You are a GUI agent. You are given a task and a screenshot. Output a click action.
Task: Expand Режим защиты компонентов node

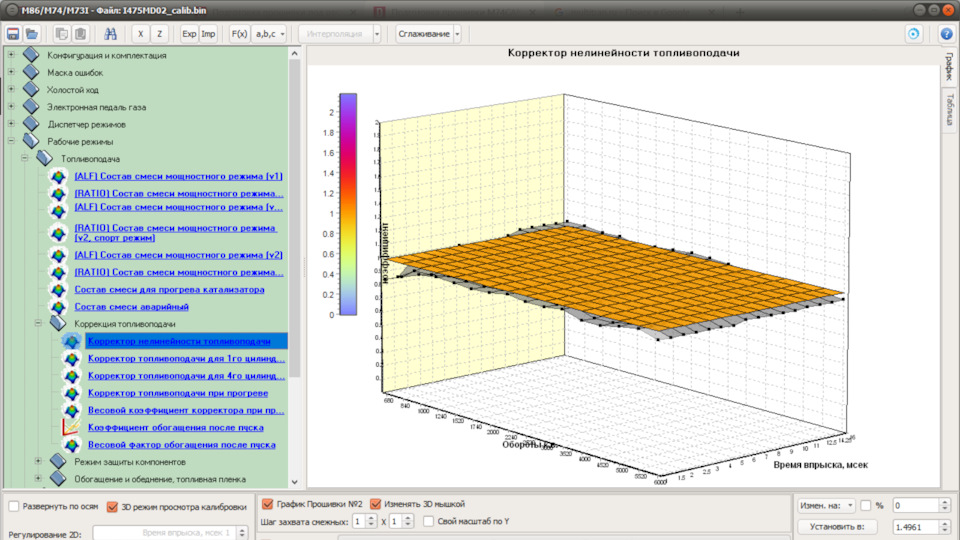[38, 461]
